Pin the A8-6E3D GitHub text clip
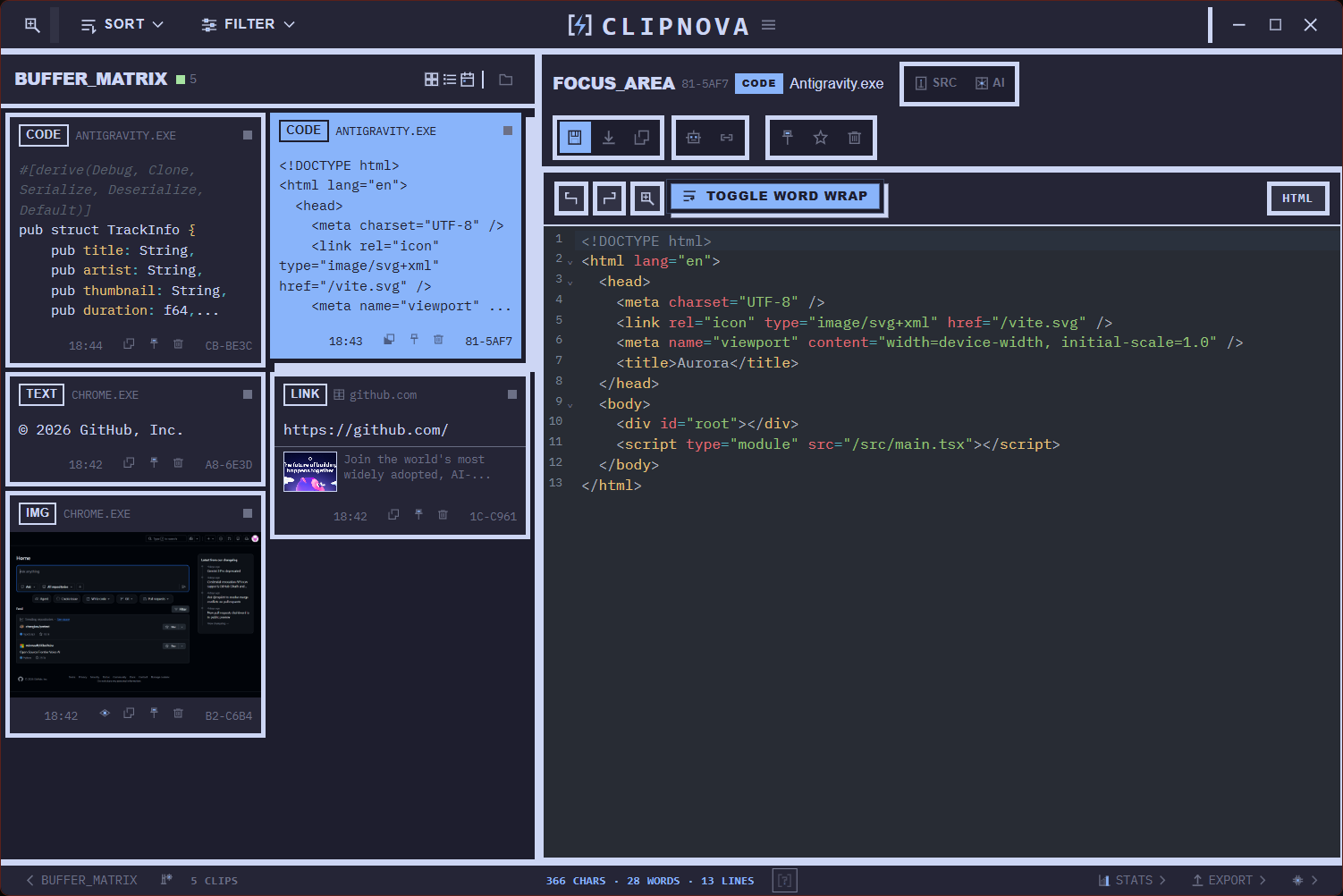 [x=154, y=463]
